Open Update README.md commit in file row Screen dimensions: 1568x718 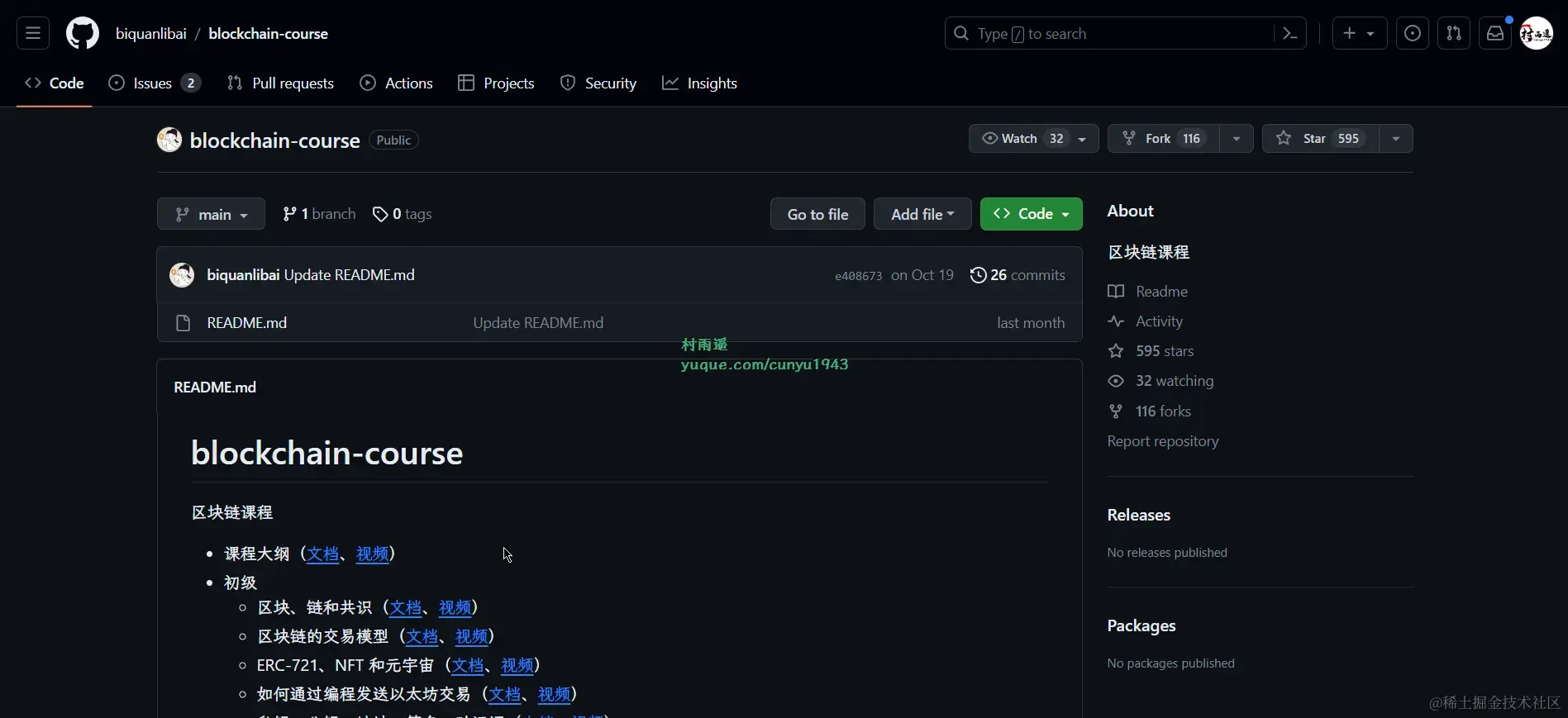[x=538, y=323]
